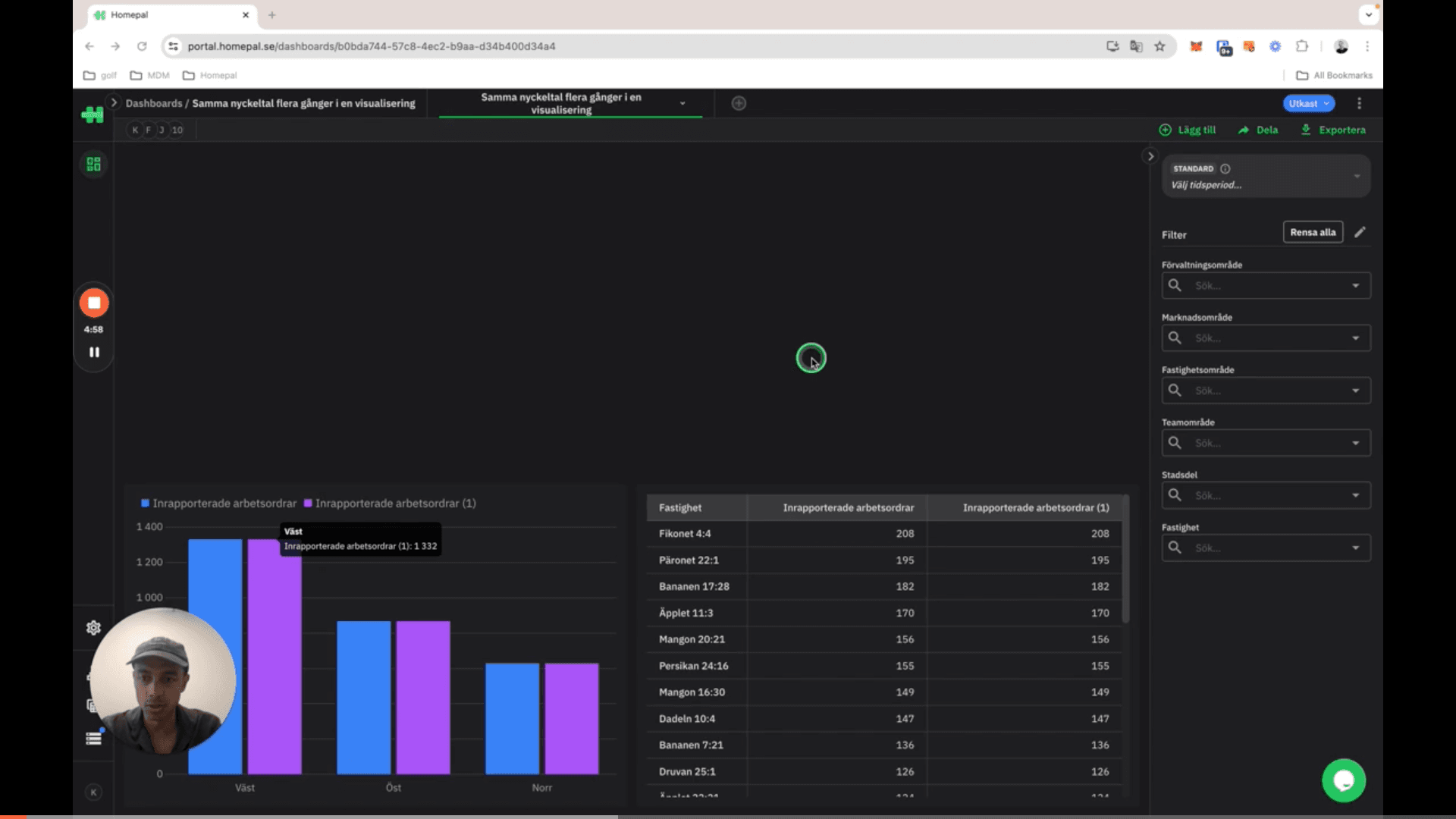Pause the screen recording
Viewport: 1456px width, 819px height.
[94, 352]
